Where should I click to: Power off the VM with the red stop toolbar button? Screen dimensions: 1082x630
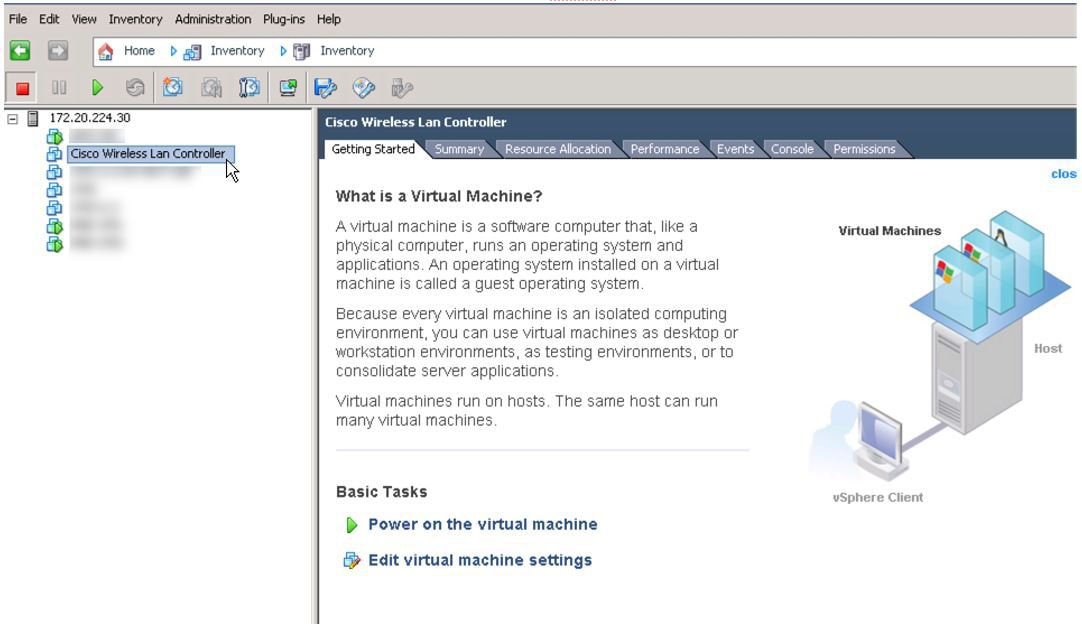click(x=22, y=88)
